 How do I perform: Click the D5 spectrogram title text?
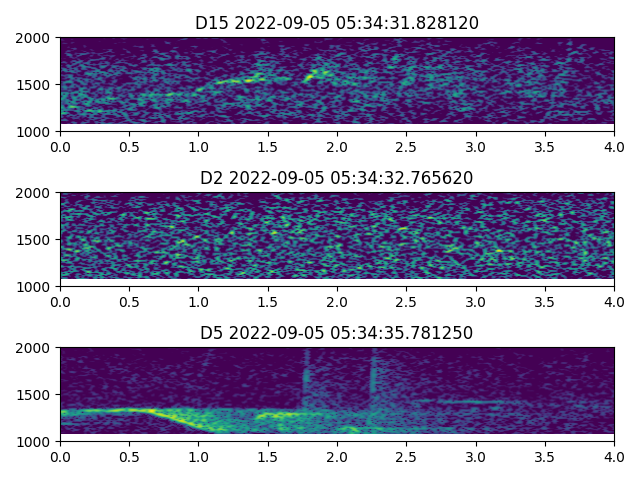pyautogui.click(x=337, y=333)
